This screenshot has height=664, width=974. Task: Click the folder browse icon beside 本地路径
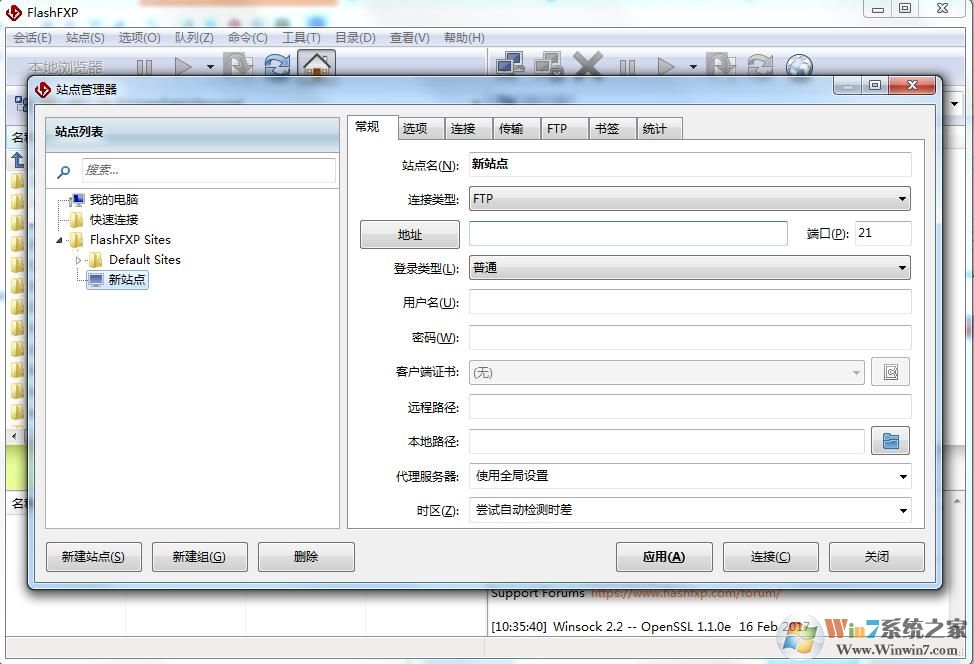click(890, 441)
